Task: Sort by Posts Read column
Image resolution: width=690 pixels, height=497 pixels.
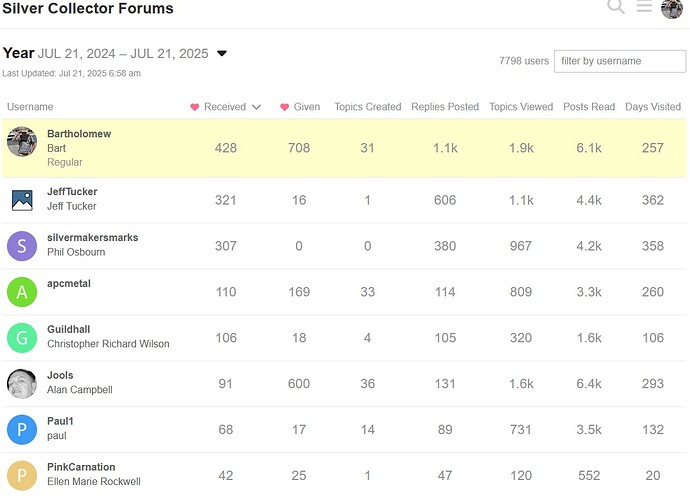Action: (589, 107)
